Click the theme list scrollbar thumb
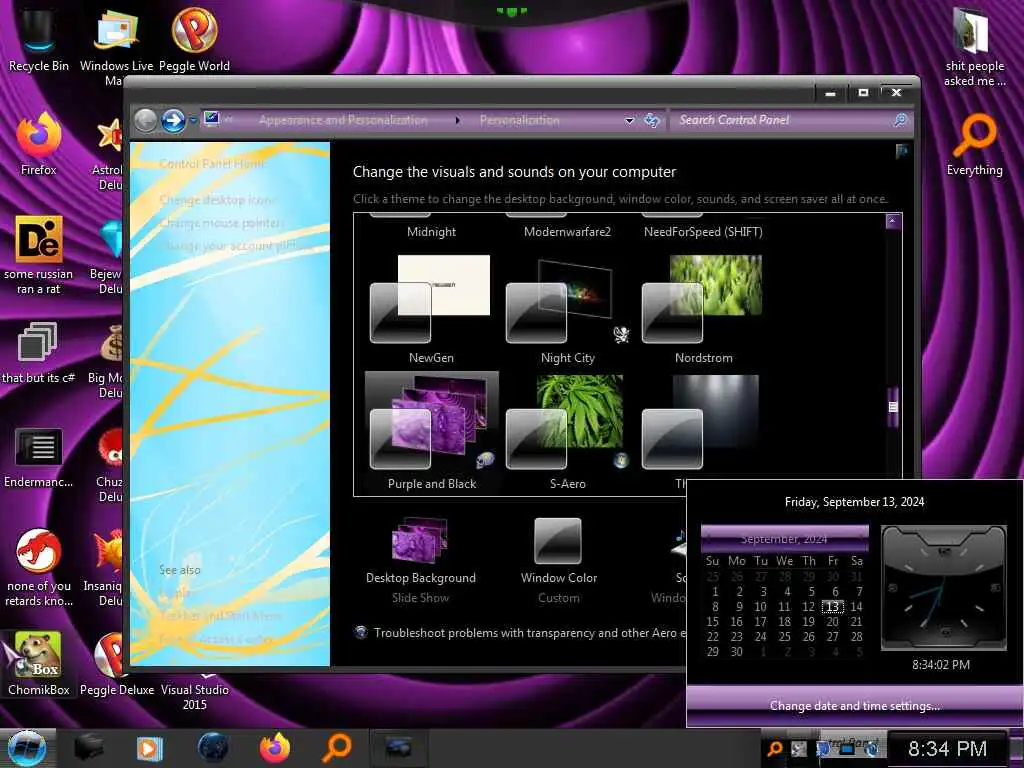This screenshot has height=768, width=1024. pyautogui.click(x=893, y=407)
